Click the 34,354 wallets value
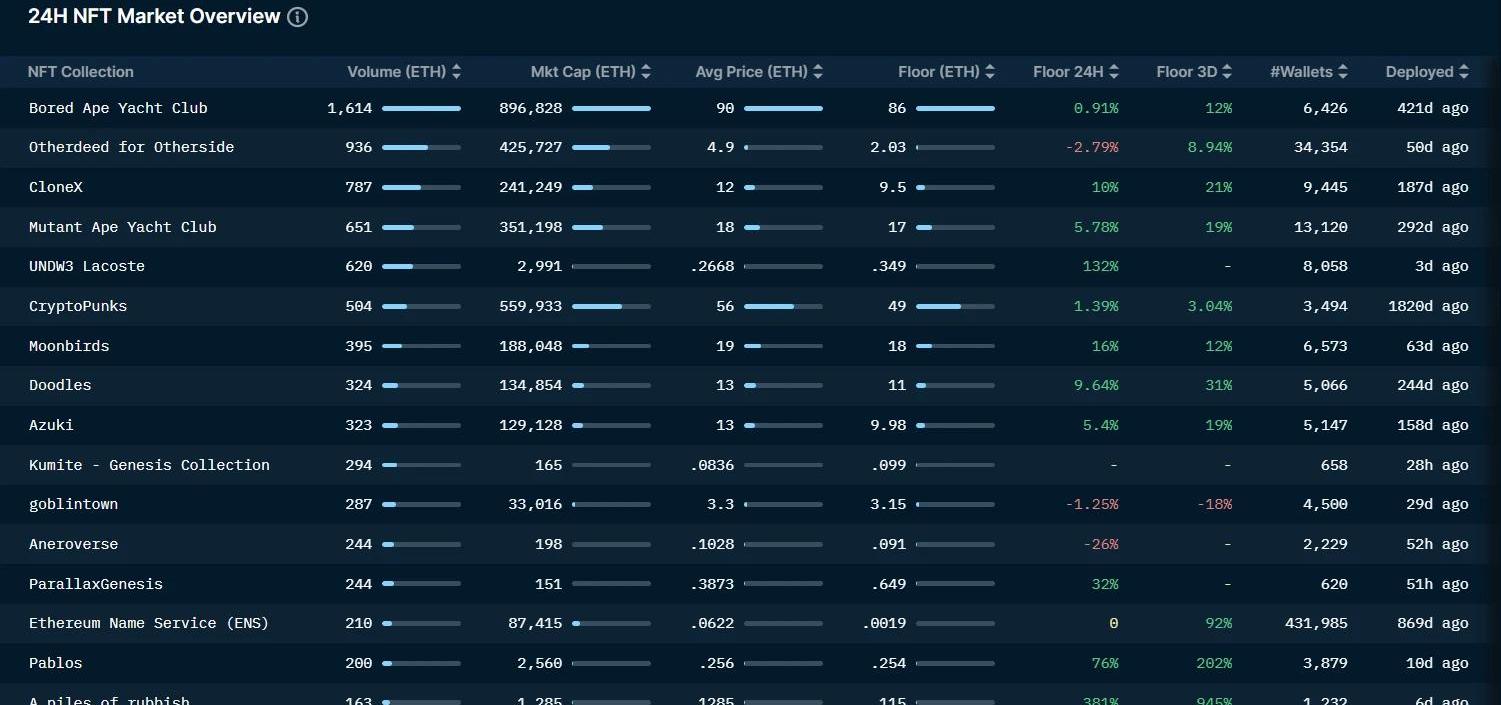 point(1320,147)
